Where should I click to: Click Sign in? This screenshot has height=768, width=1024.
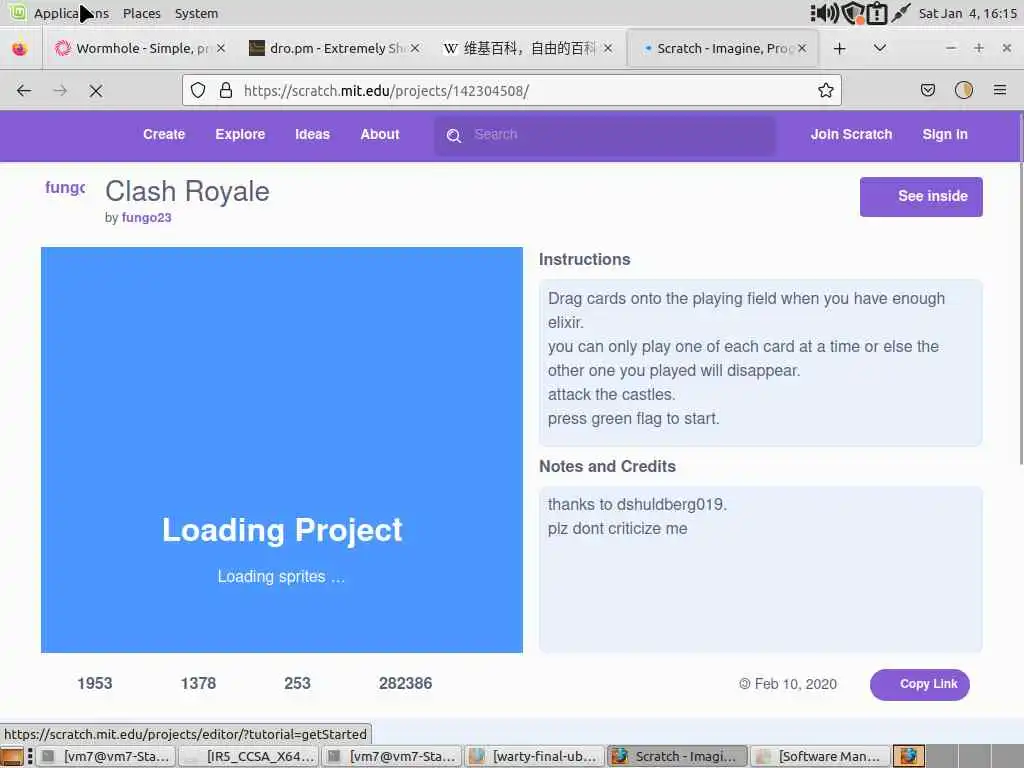click(945, 135)
